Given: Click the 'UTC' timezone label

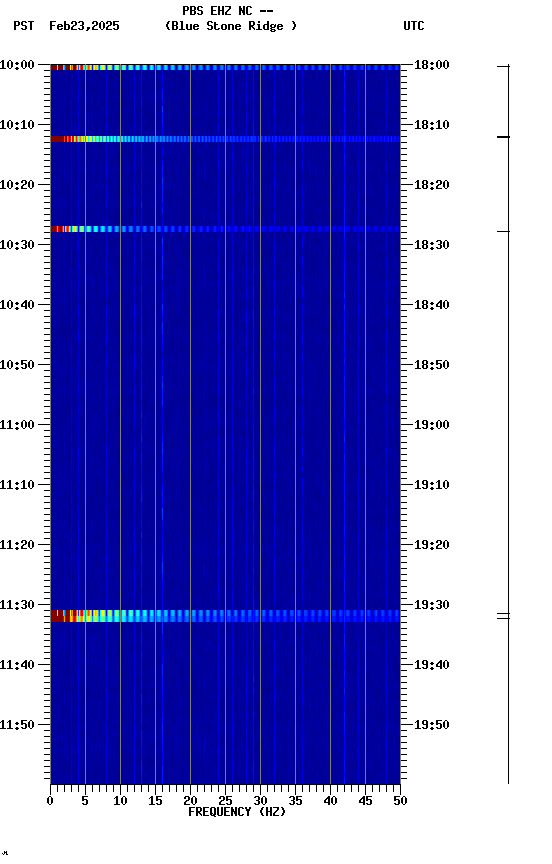Looking at the screenshot, I should tap(414, 26).
